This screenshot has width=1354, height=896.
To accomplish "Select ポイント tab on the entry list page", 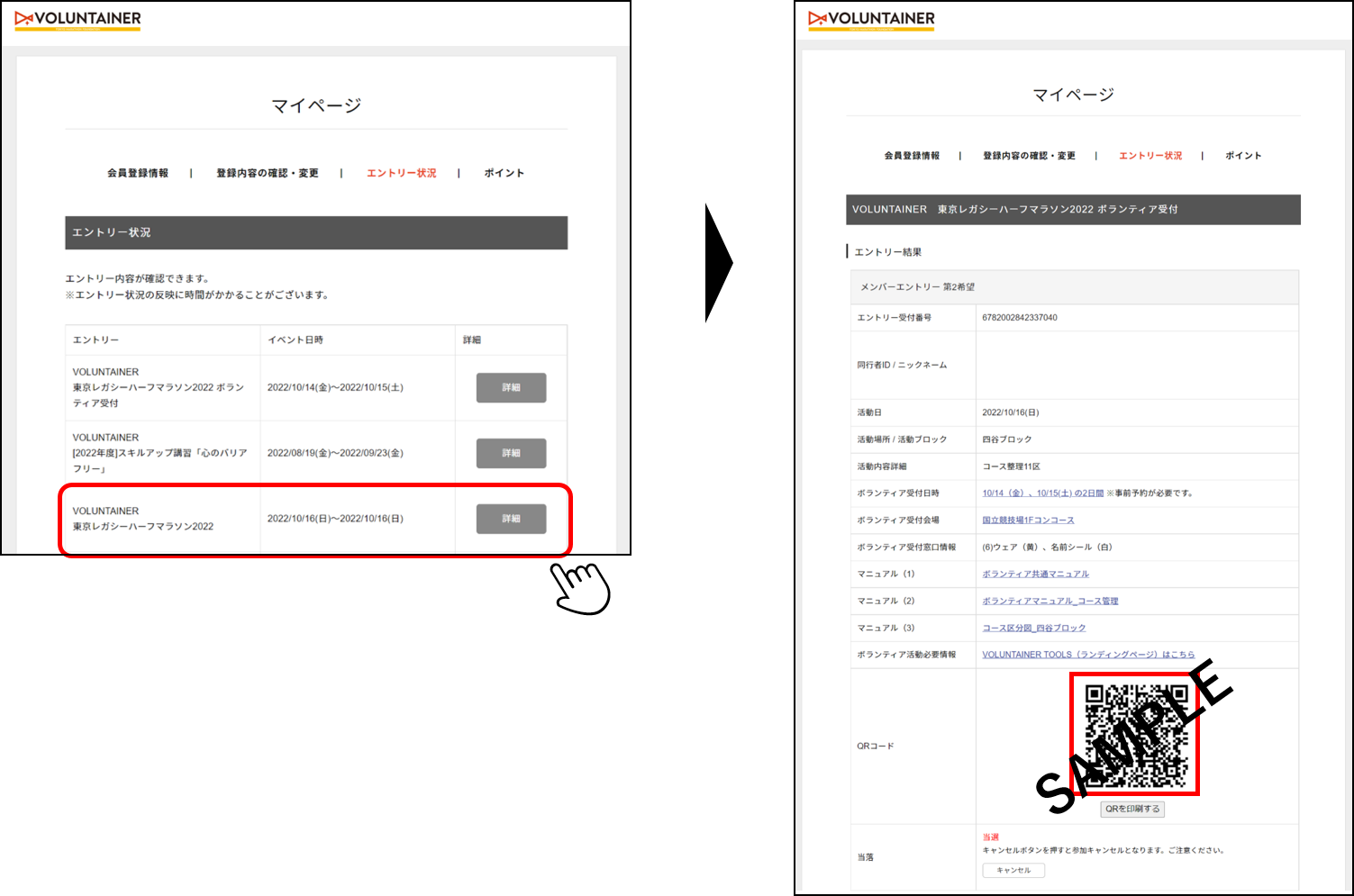I will [504, 173].
